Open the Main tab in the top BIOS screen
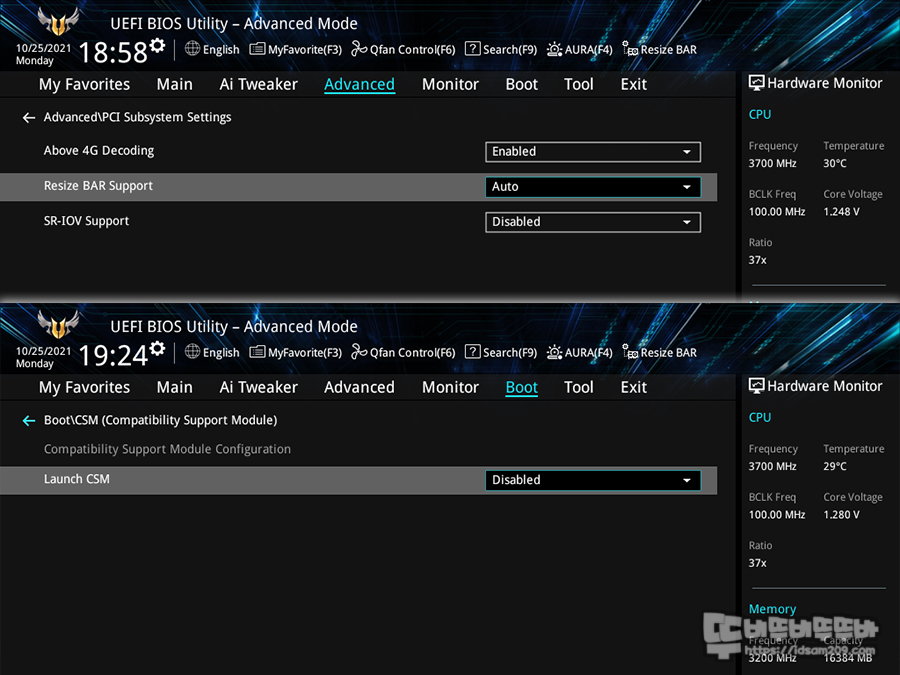 coord(174,84)
